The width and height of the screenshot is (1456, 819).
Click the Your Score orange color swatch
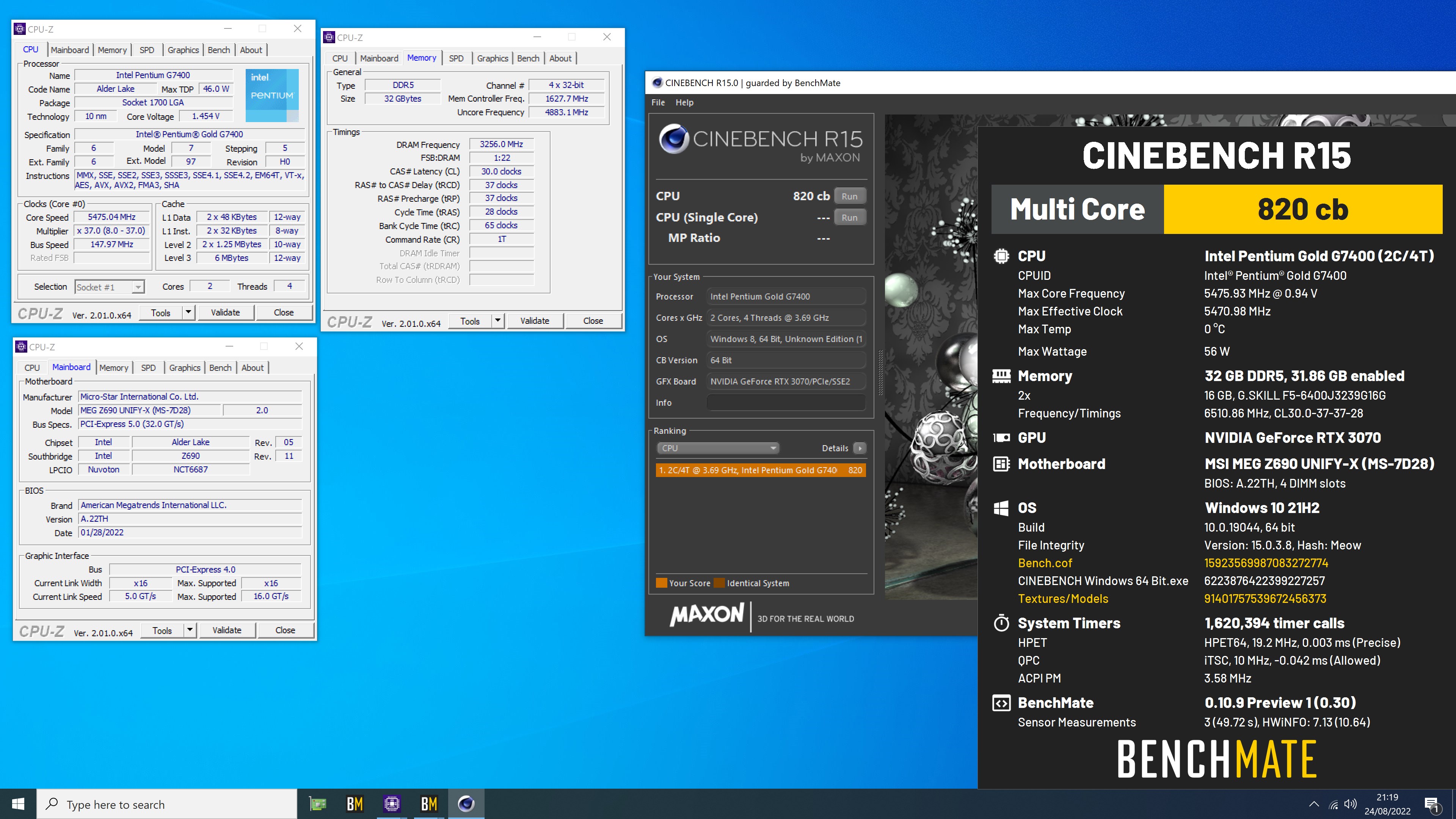point(661,583)
